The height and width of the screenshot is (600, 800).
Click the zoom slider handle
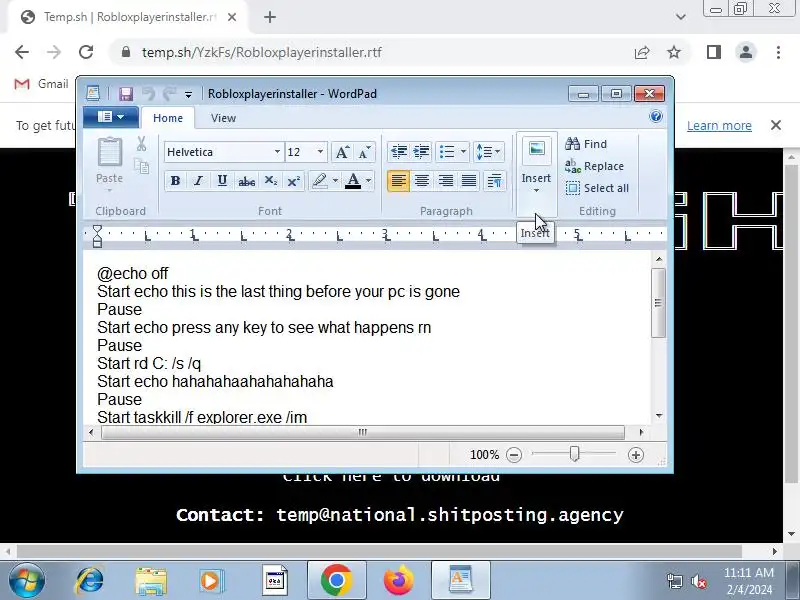(574, 454)
